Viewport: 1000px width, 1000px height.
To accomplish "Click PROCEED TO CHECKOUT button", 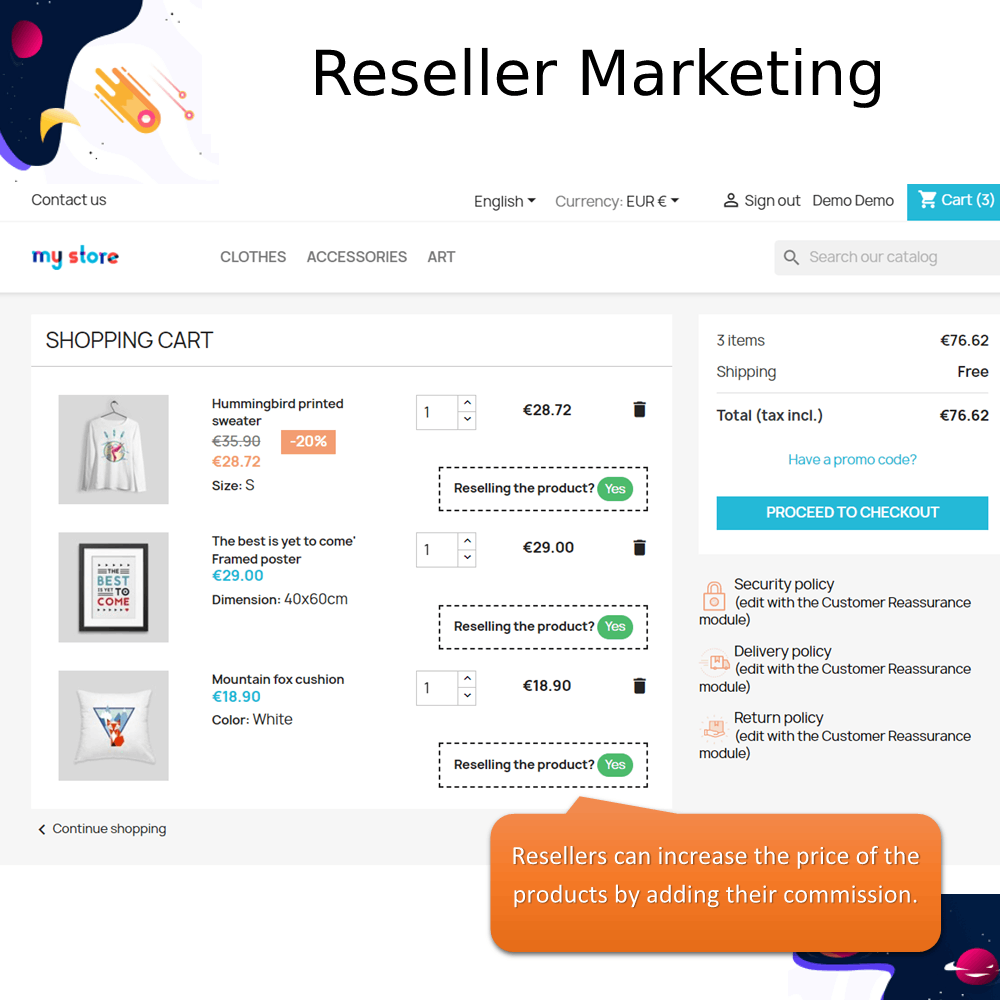I will pos(852,513).
